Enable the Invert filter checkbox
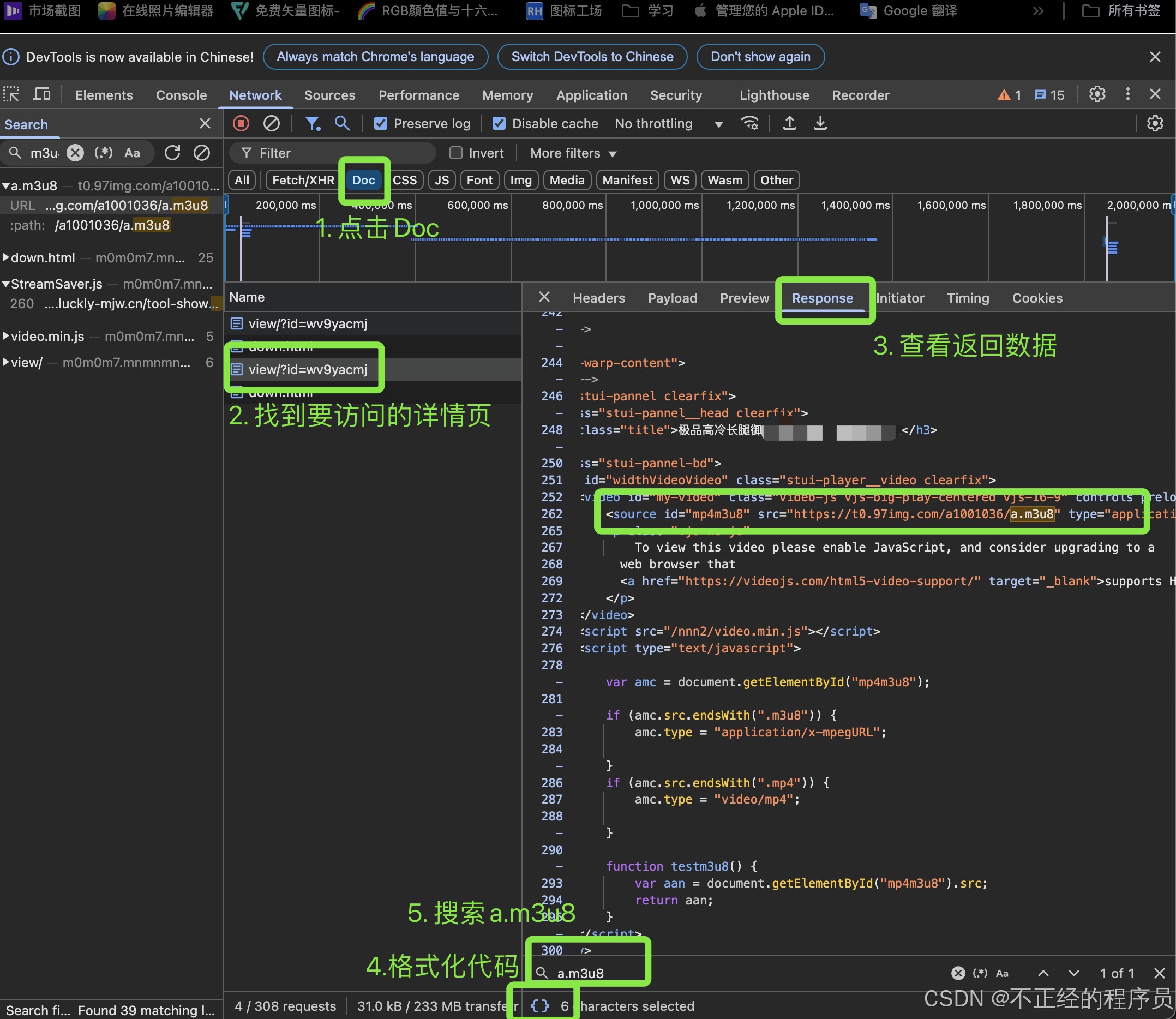 point(455,153)
